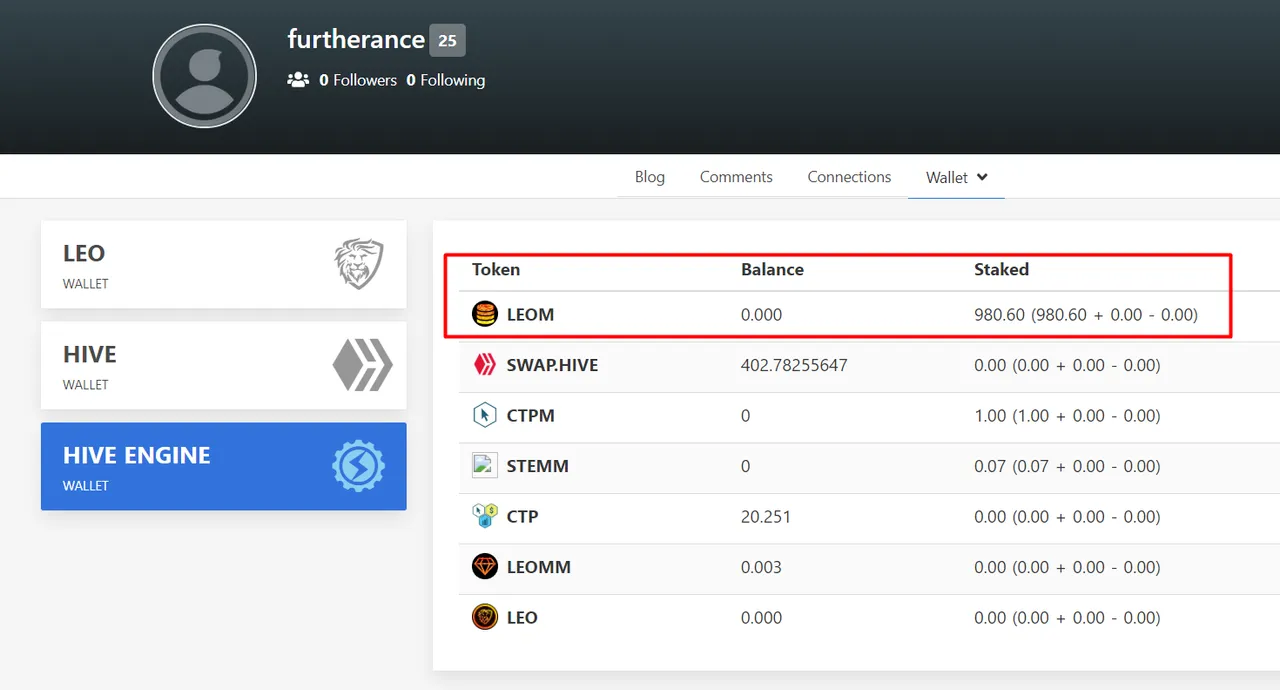Click the SWAP.HIVE balance 402.78255647
This screenshot has width=1280, height=690.
[x=794, y=365]
